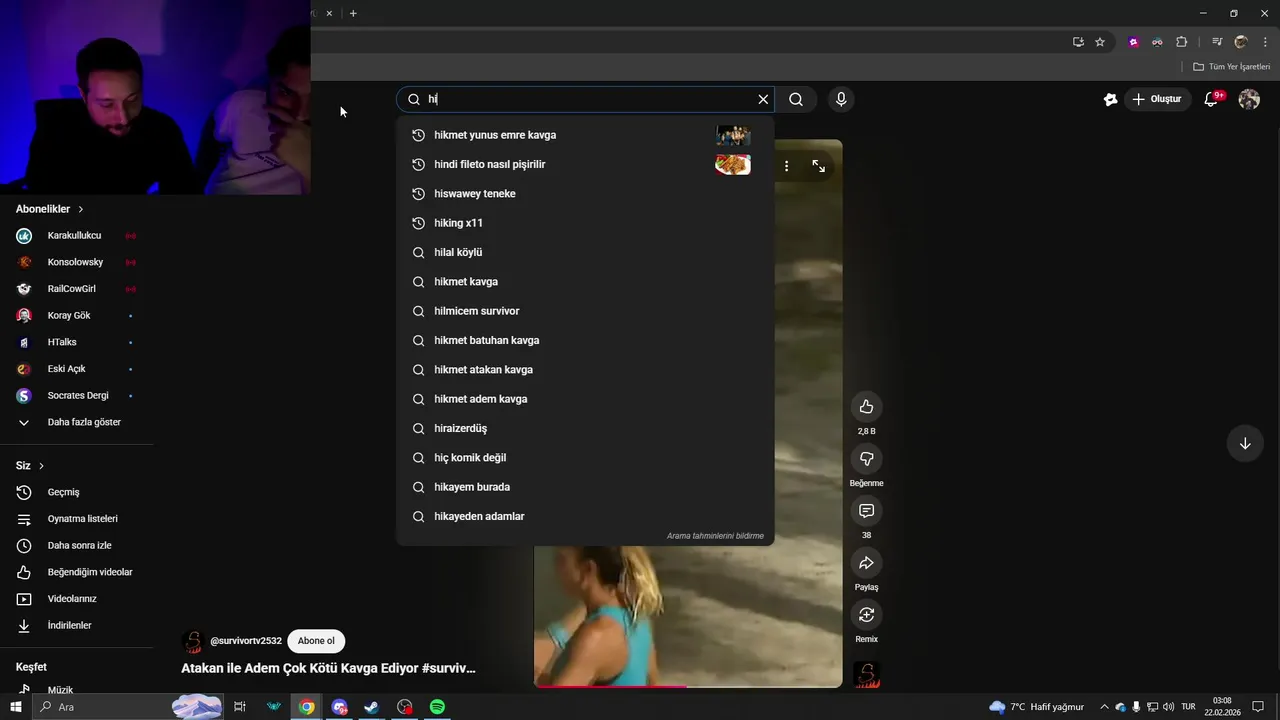This screenshot has height=720, width=1280.
Task: Open the Tüm Yer İşaretleri bookmarks folder
Action: click(1232, 67)
